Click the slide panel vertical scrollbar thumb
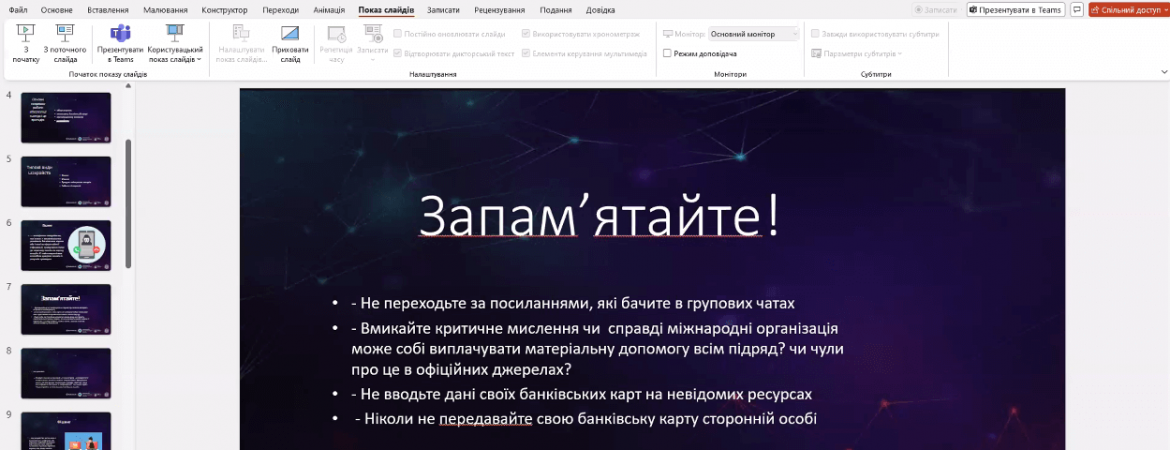The width and height of the screenshot is (1170, 450). tap(128, 203)
